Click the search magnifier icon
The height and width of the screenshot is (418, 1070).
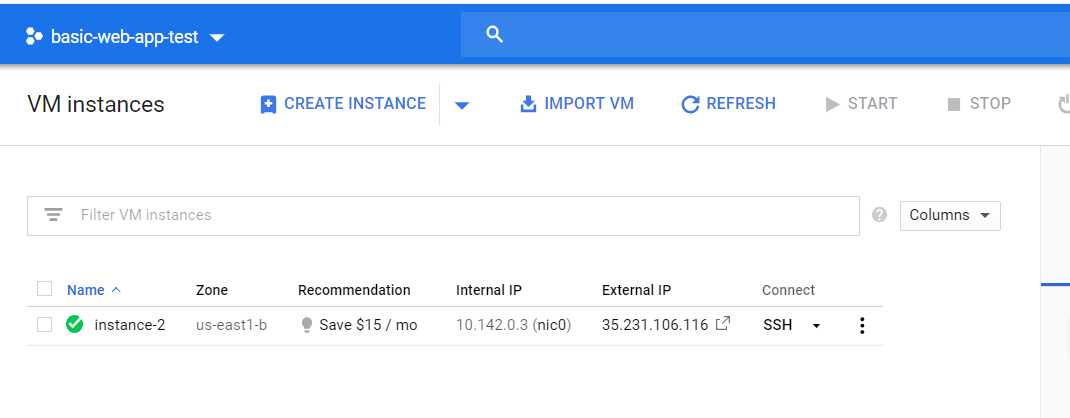493,35
